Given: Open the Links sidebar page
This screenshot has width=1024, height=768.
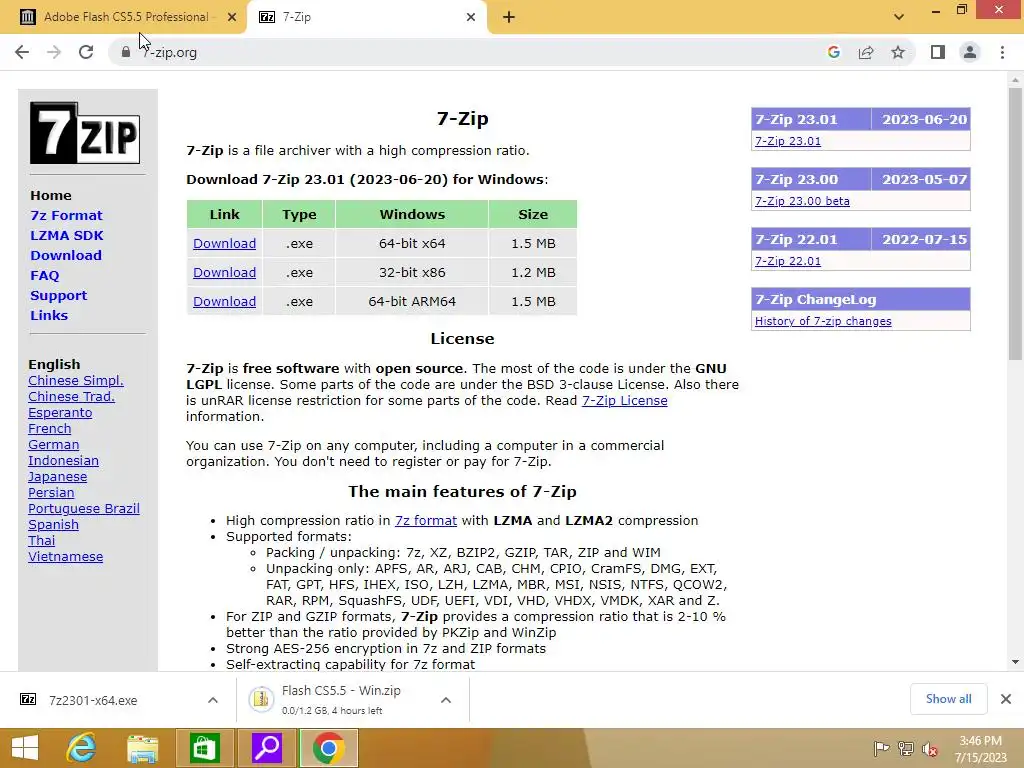Looking at the screenshot, I should [49, 315].
